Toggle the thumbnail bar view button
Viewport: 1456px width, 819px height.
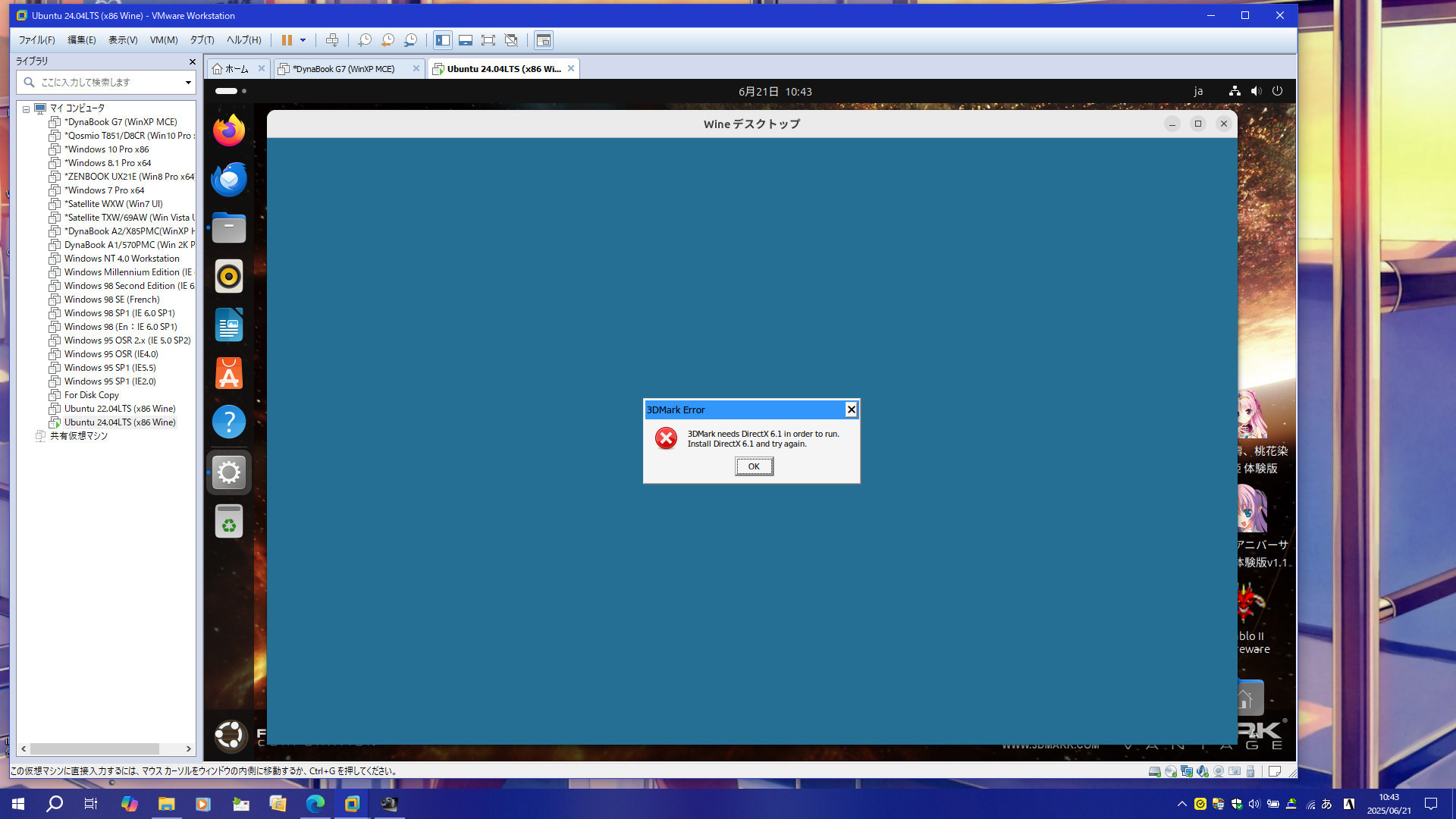(466, 40)
